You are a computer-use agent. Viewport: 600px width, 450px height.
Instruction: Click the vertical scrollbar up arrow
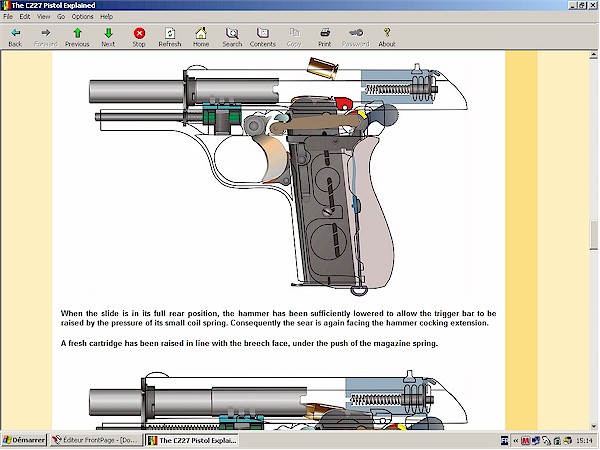(593, 55)
